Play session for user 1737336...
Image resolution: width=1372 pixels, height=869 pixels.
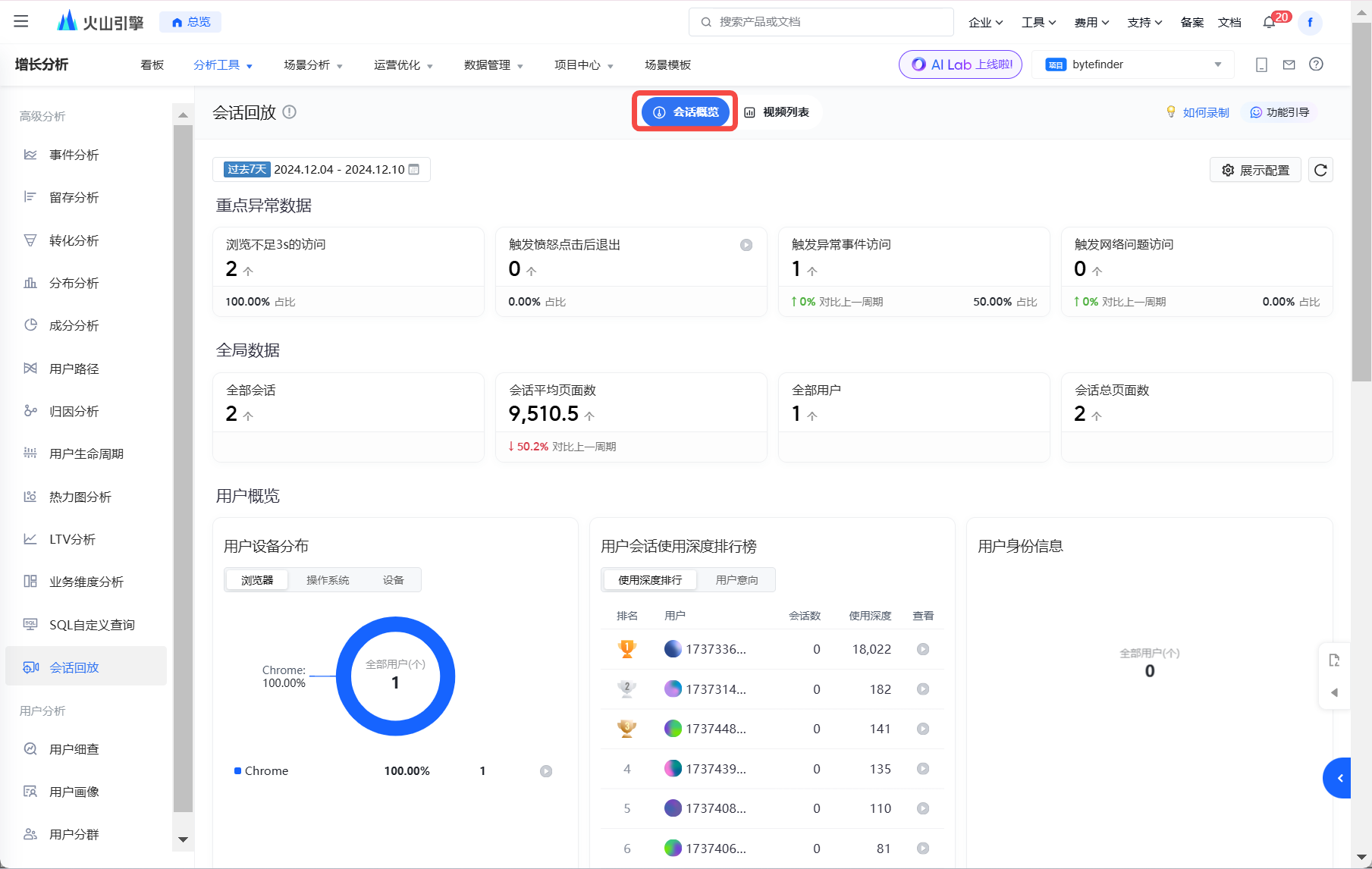[x=923, y=649]
